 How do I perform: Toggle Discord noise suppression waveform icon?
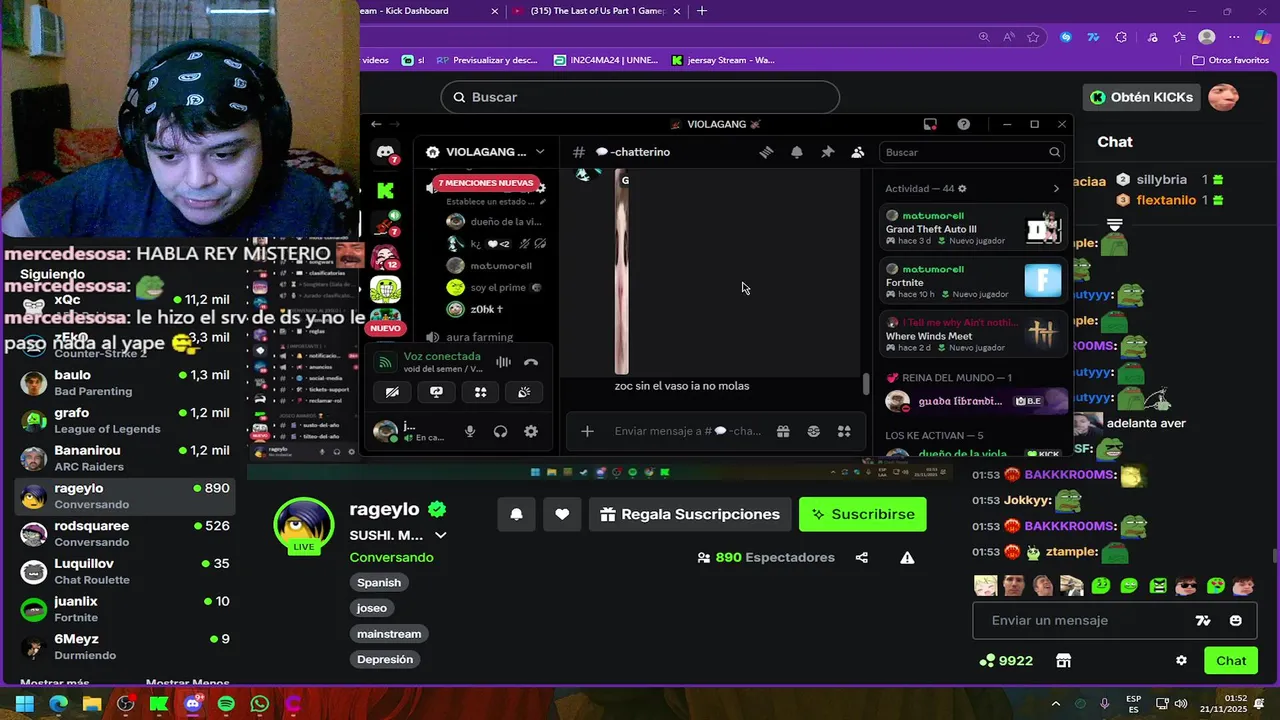click(x=503, y=362)
